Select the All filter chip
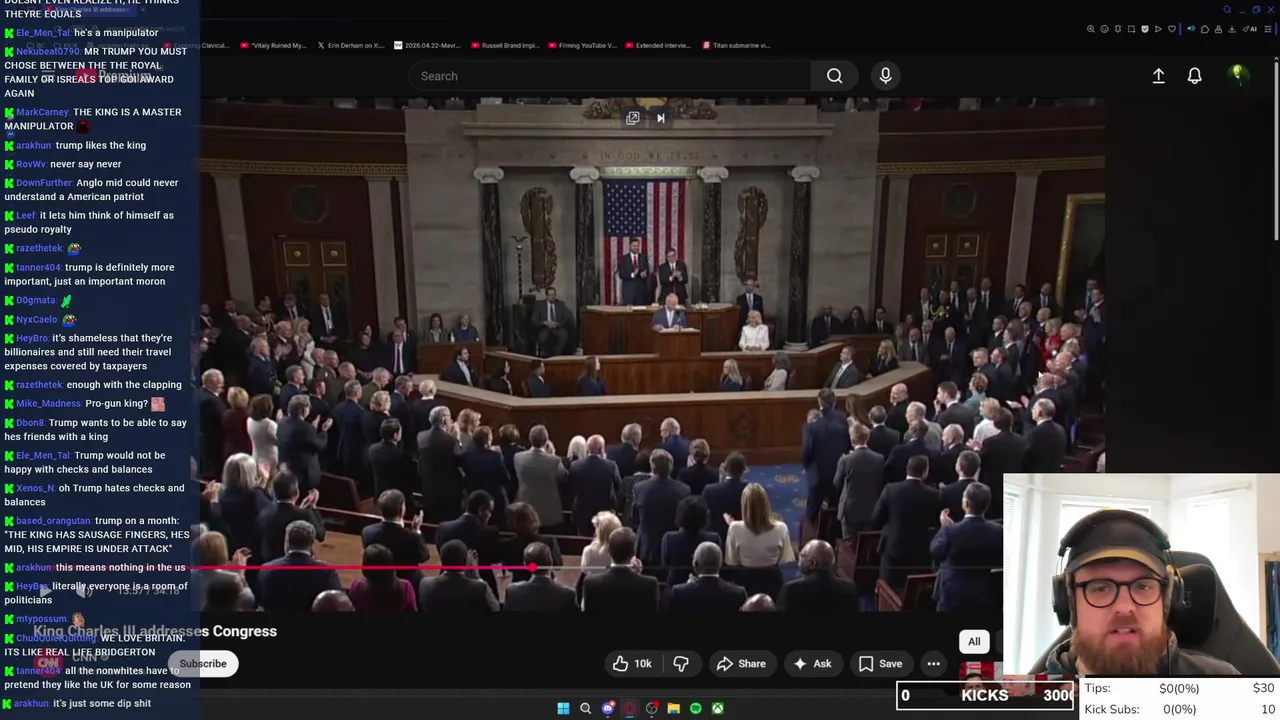Viewport: 1280px width, 720px height. [x=974, y=642]
